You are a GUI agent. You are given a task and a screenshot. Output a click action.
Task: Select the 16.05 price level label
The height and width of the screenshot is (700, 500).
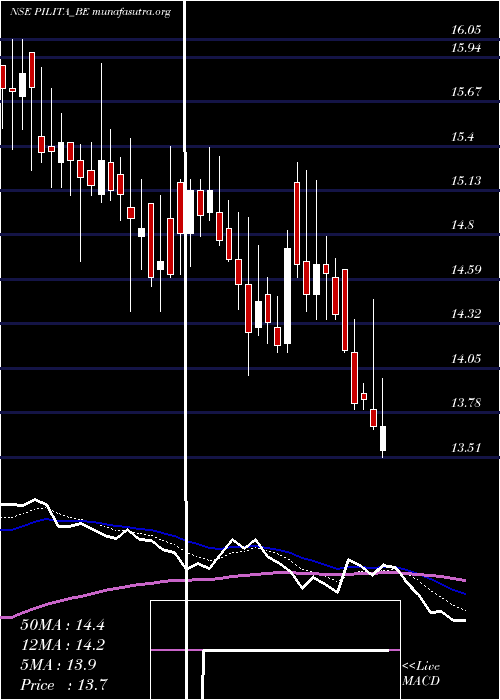coord(466,30)
